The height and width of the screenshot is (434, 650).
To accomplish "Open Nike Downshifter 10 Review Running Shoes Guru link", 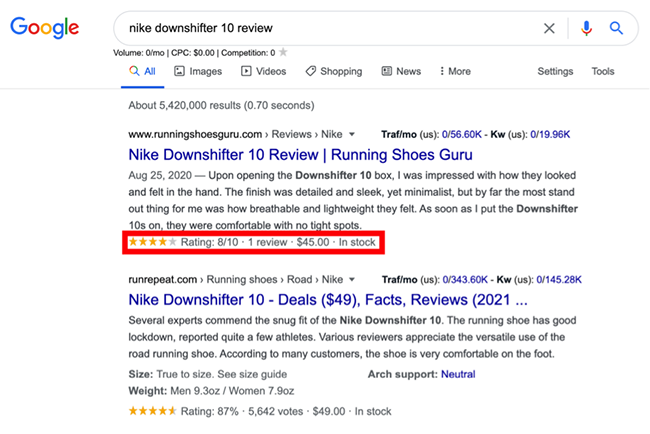I will tap(300, 155).
